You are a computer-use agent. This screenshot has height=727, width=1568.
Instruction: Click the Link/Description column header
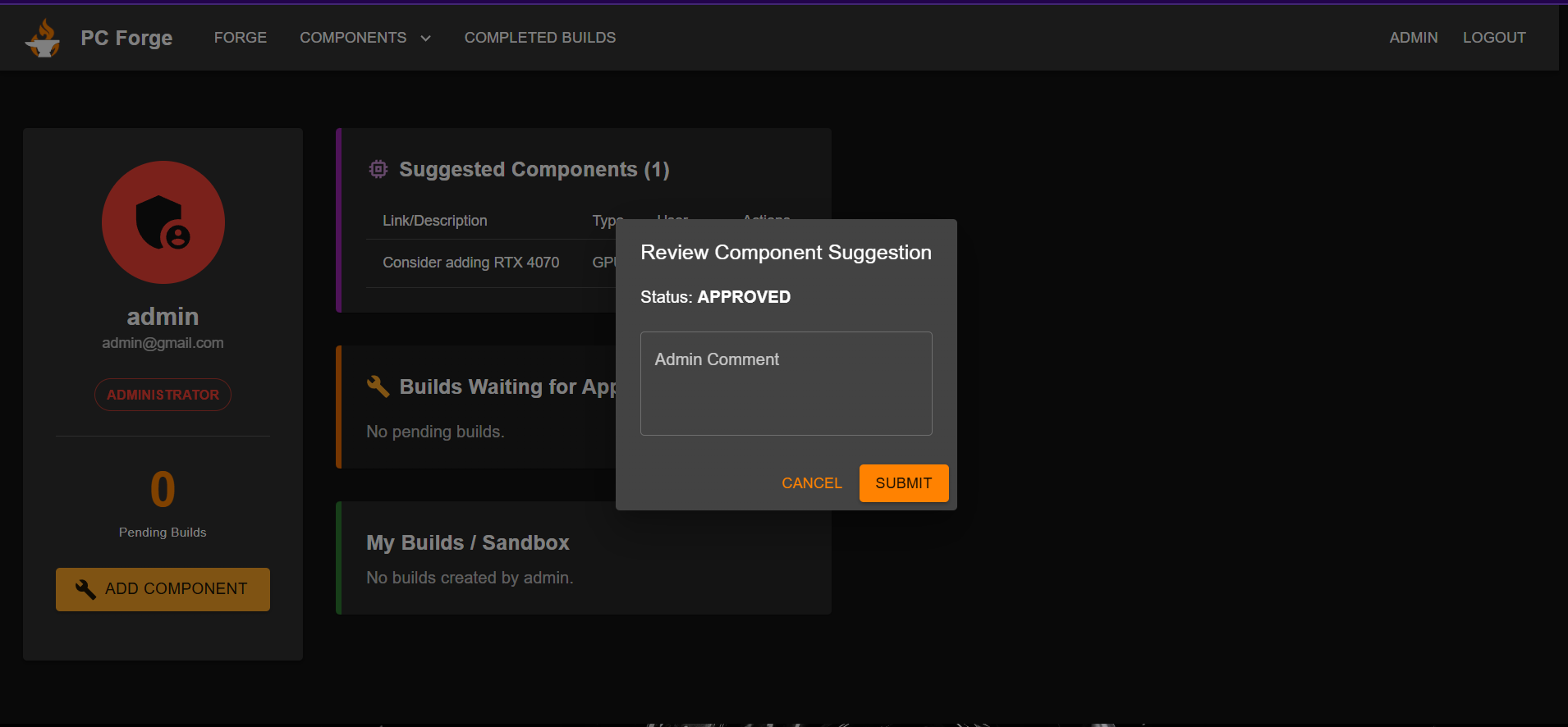point(434,221)
